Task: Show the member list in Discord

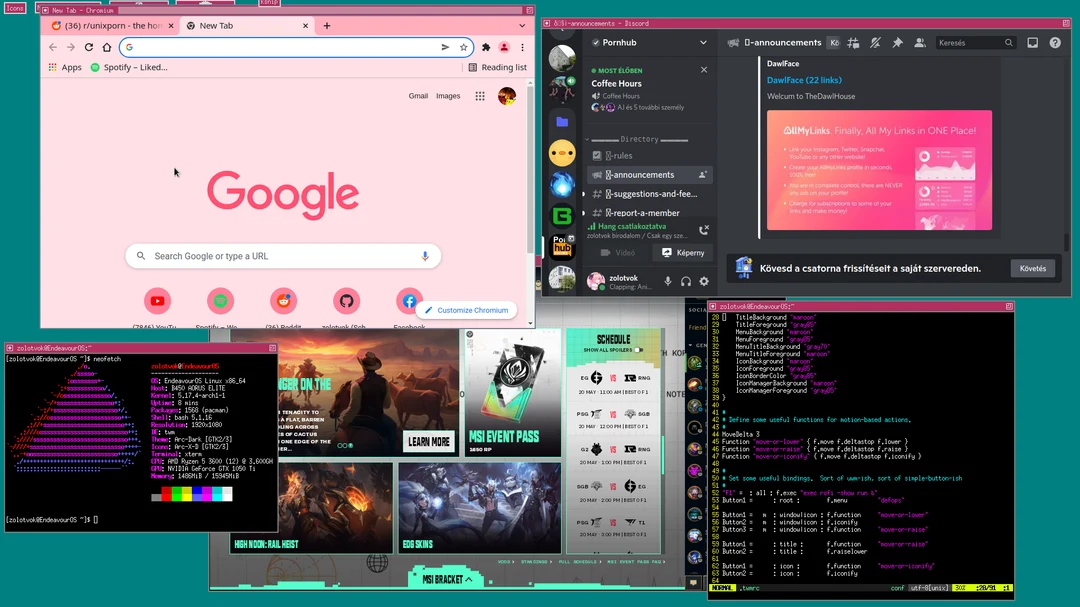Action: [x=921, y=42]
